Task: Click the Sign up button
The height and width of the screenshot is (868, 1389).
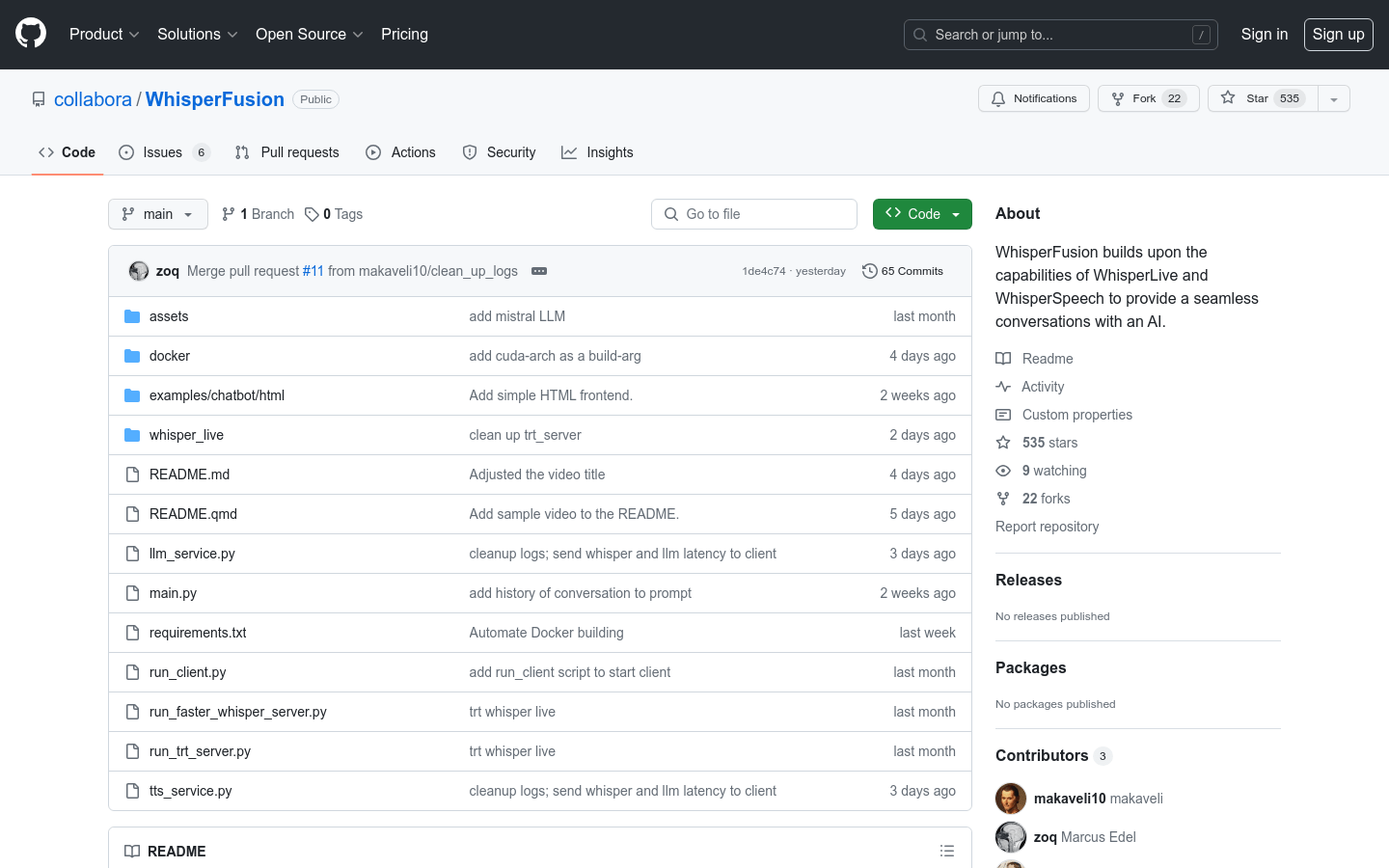Action: (x=1338, y=34)
